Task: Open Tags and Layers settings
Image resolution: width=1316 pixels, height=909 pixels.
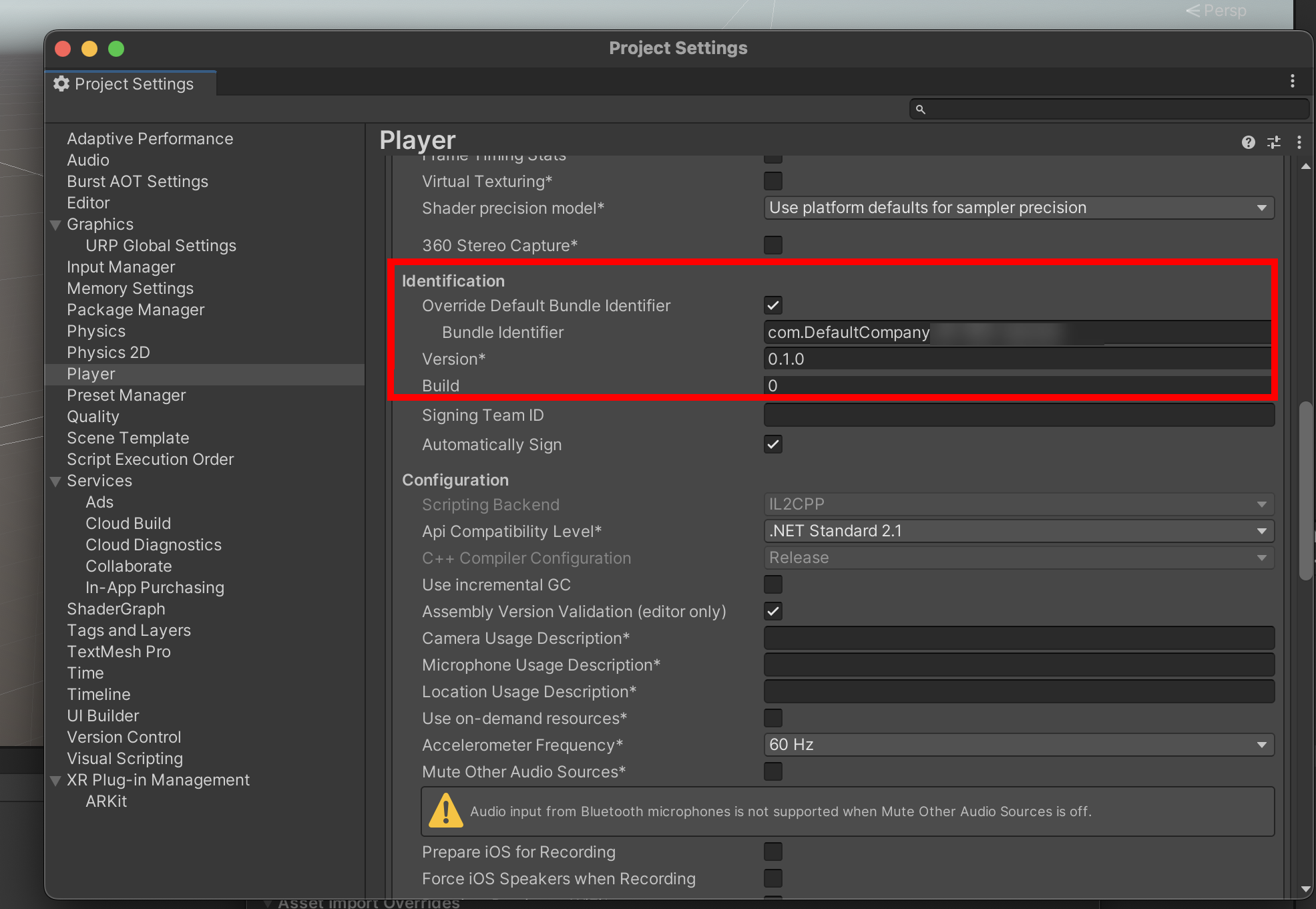Action: click(129, 630)
